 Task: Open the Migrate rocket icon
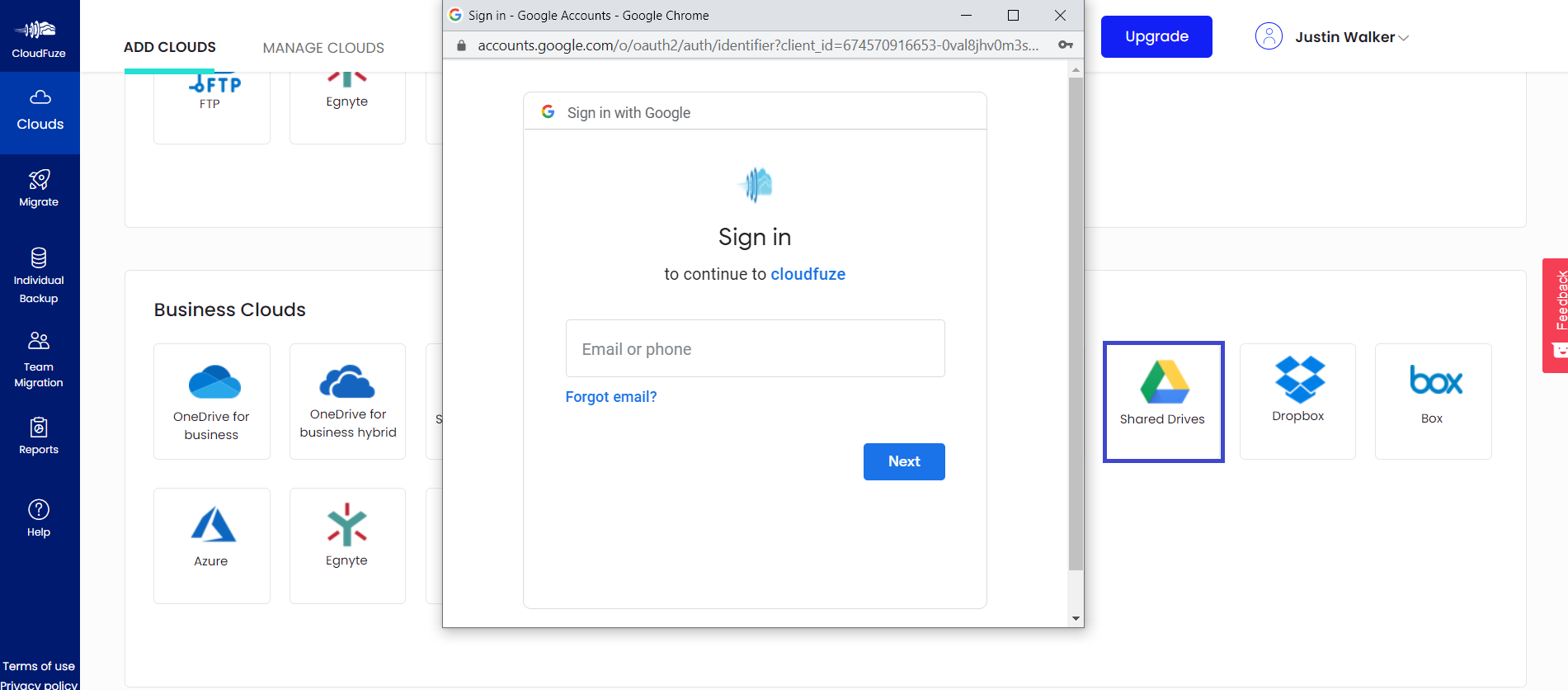coord(39,180)
